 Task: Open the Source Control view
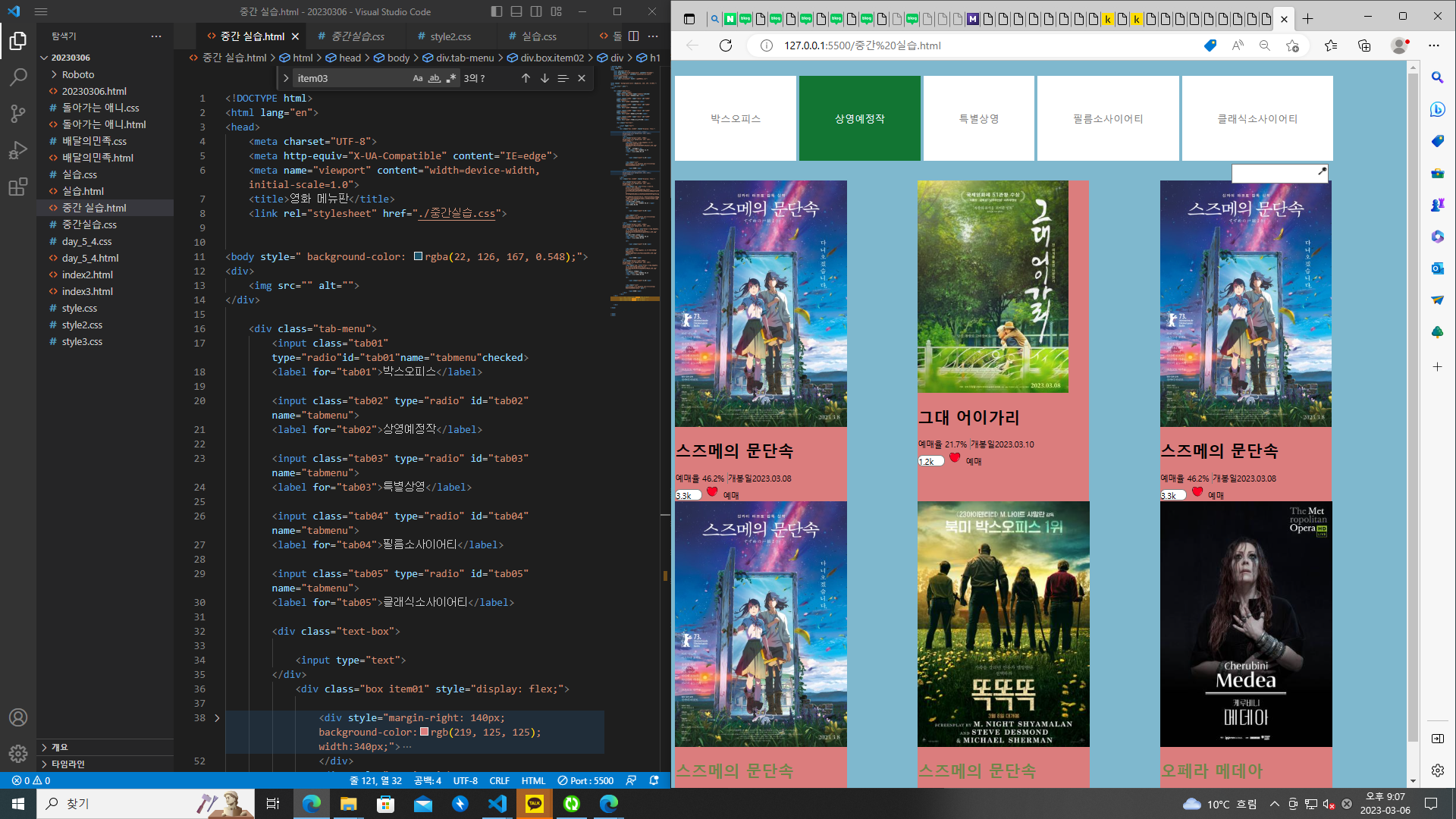[x=18, y=114]
